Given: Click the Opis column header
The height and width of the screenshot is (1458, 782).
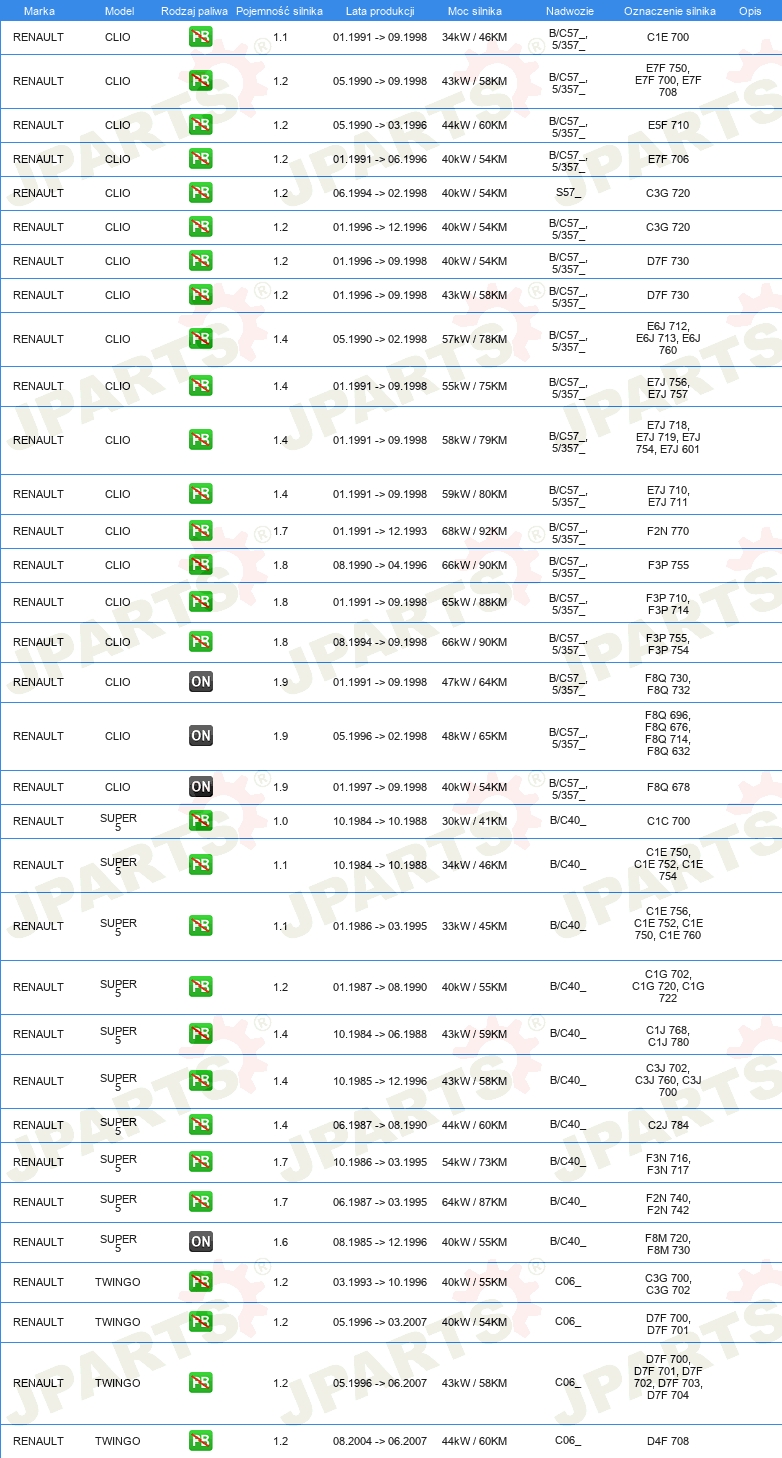Looking at the screenshot, I should [x=750, y=10].
